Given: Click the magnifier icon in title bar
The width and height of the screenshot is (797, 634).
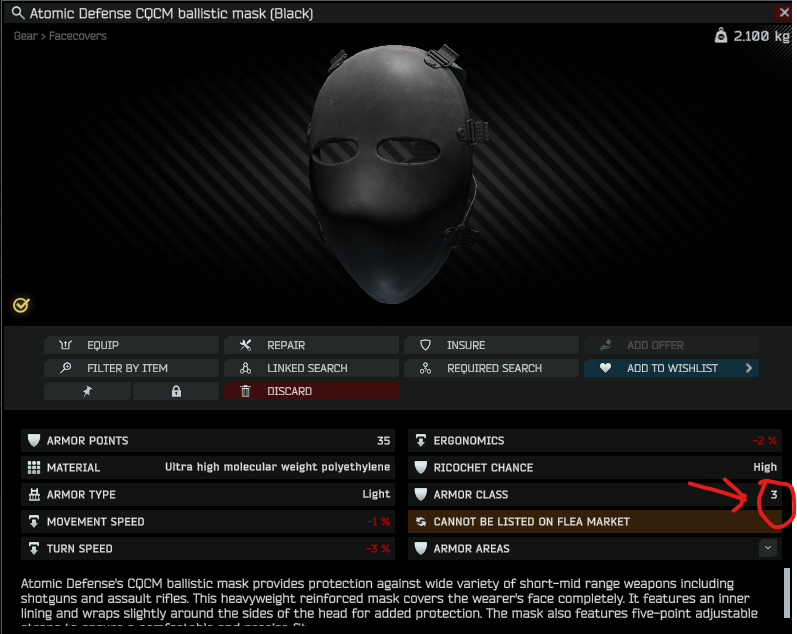Looking at the screenshot, I should click(18, 13).
